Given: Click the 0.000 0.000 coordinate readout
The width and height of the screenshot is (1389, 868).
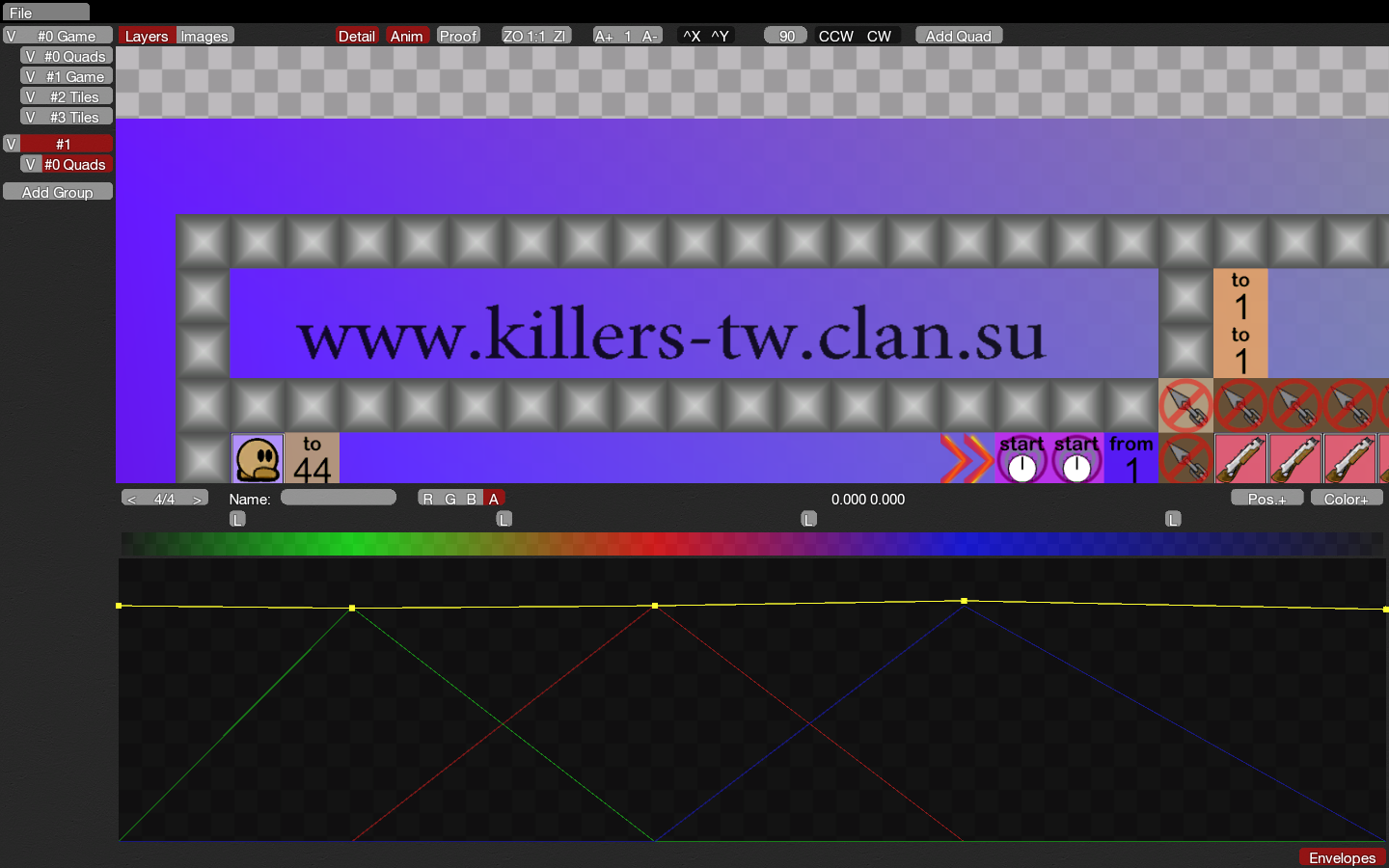Looking at the screenshot, I should [x=868, y=499].
